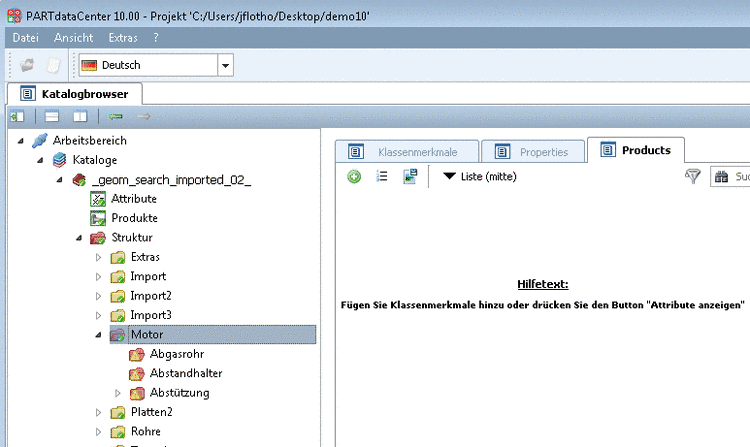Viewport: 750px width, 447px height.
Task: Click the Abgasrohr warning folder icon
Action: [137, 354]
